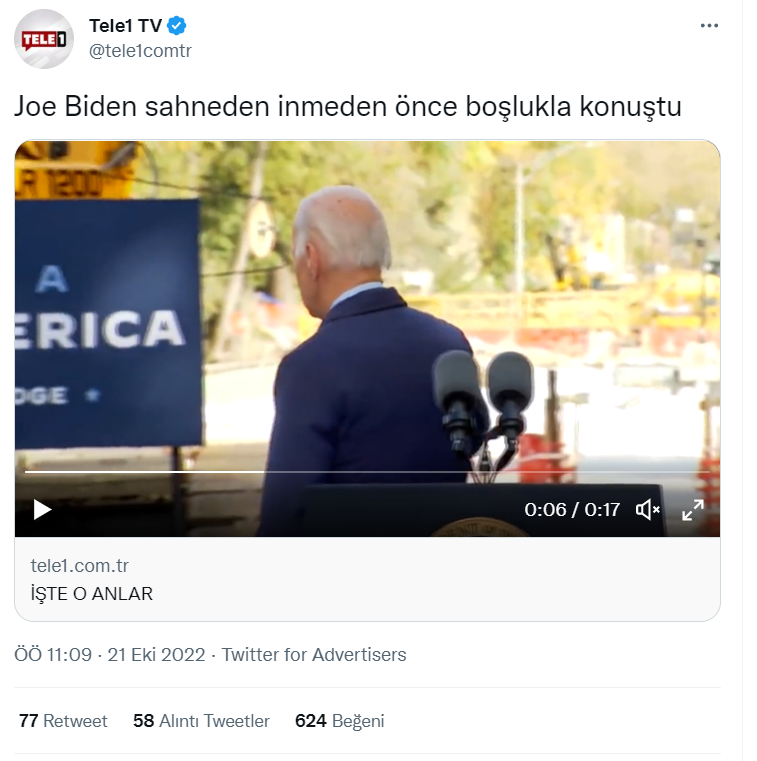Viewport: 757px width, 761px height.
Task: Click the Twitter for Advertisers source link
Action: click(314, 655)
